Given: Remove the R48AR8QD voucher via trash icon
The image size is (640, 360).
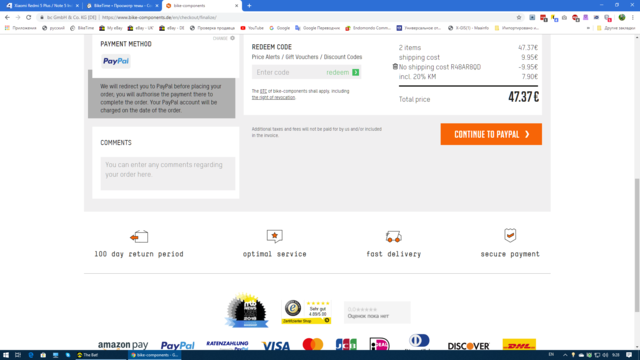Looking at the screenshot, I should [x=395, y=67].
